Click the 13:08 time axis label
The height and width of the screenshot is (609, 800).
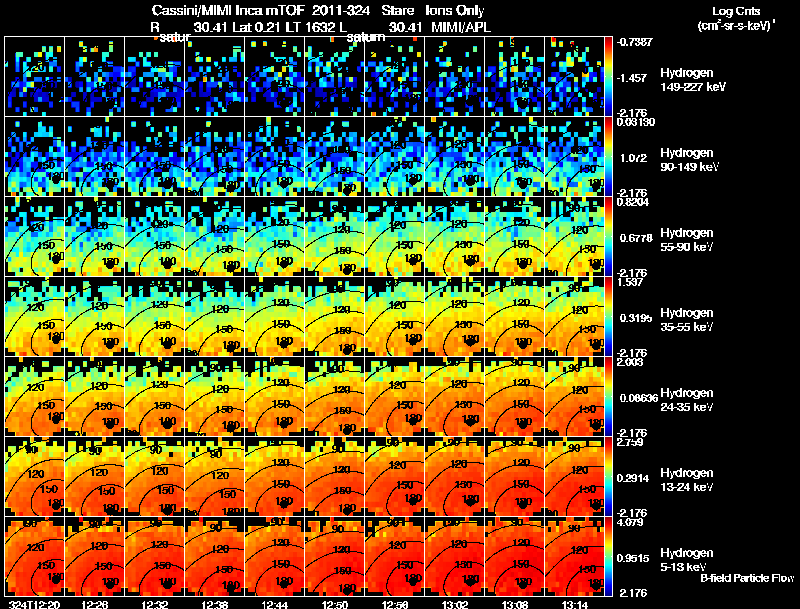coord(515,604)
